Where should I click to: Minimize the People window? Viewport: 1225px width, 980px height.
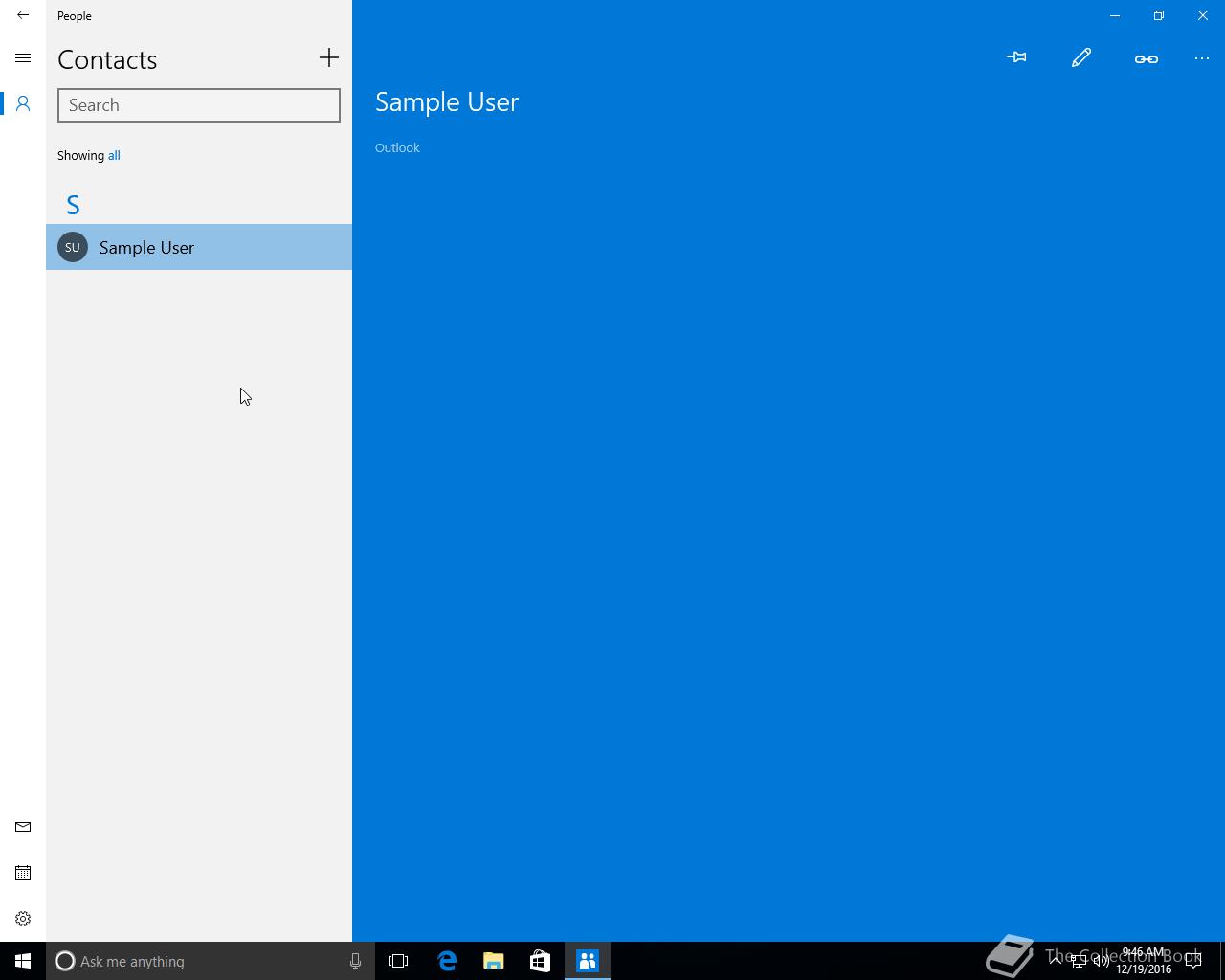1115,15
